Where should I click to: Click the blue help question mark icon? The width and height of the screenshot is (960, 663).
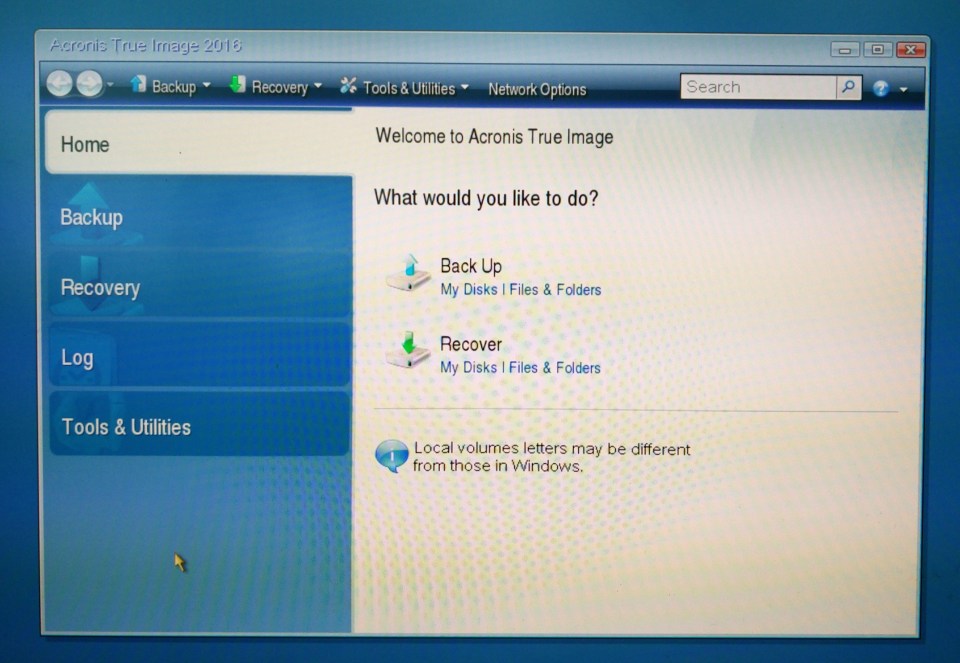880,89
